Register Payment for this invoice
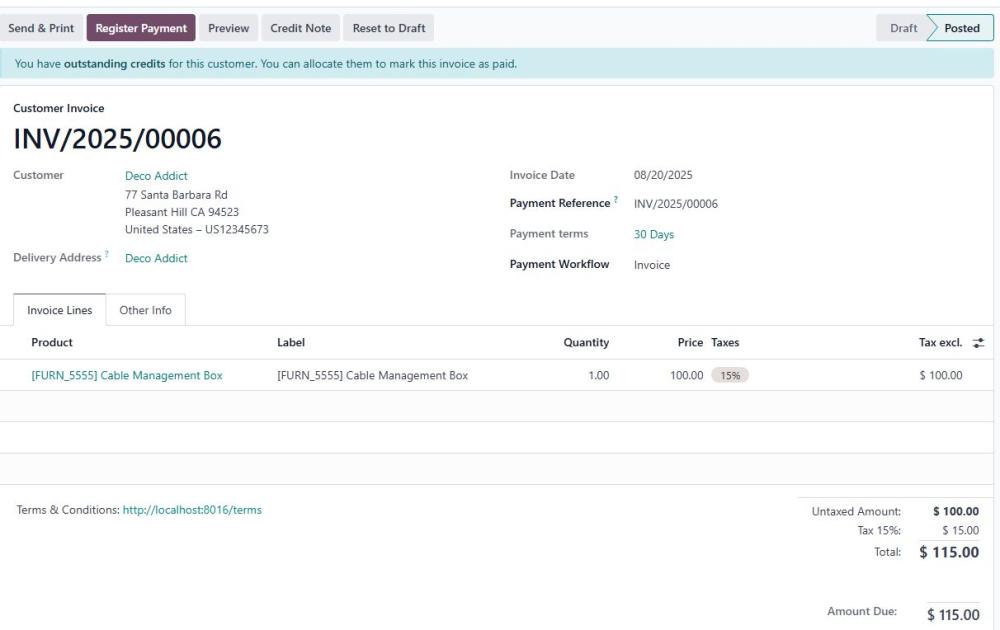Viewport: 1000px width, 630px height. (141, 28)
